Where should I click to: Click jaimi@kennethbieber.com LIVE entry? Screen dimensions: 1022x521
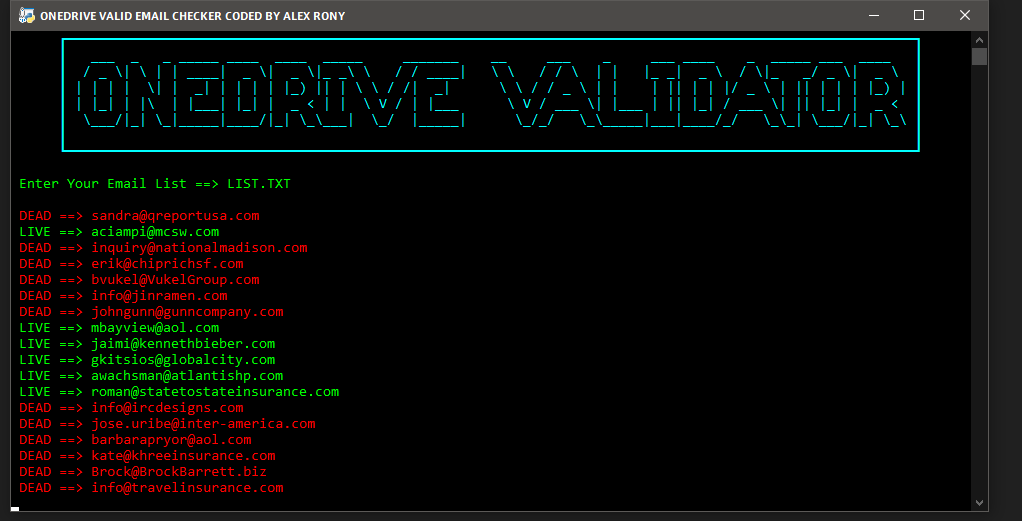point(147,344)
